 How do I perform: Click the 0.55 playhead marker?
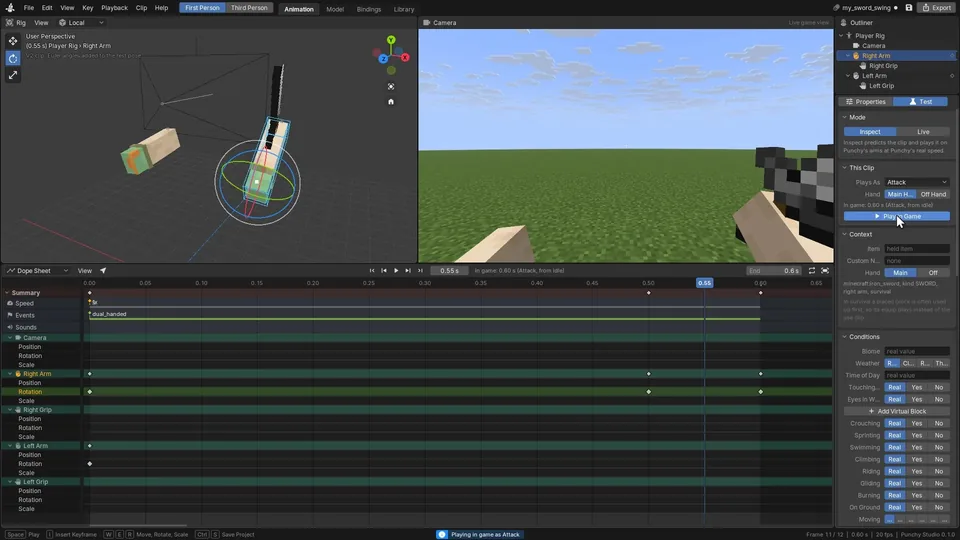[704, 283]
